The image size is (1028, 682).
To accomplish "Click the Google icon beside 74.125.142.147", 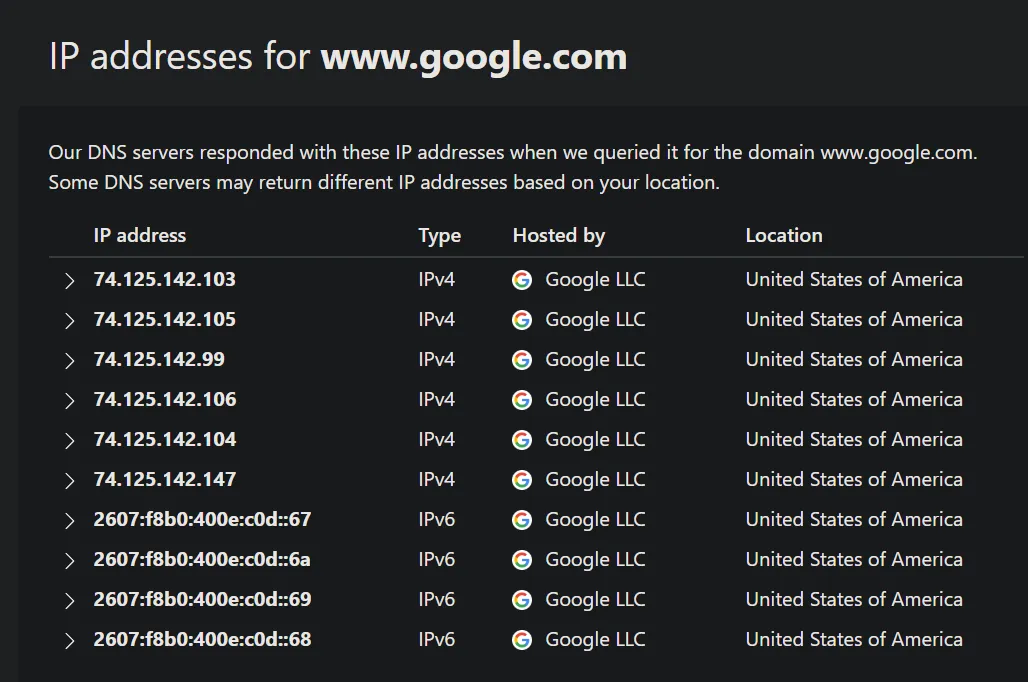I will coord(522,480).
